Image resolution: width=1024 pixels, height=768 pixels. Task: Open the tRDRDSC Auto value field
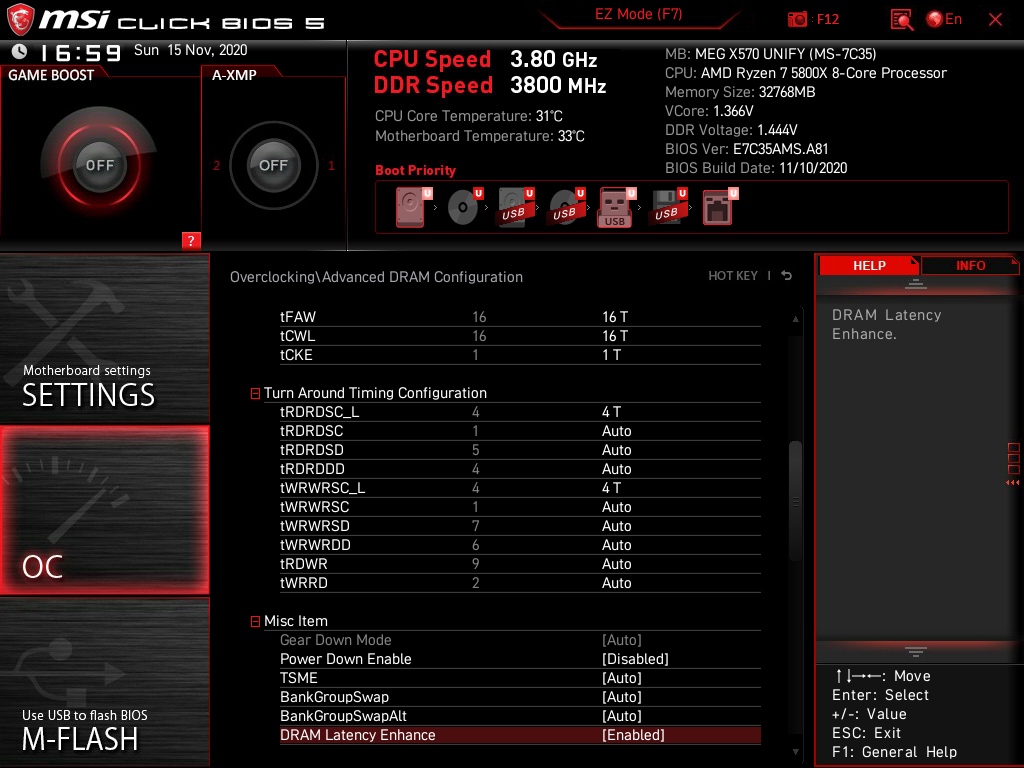click(616, 431)
